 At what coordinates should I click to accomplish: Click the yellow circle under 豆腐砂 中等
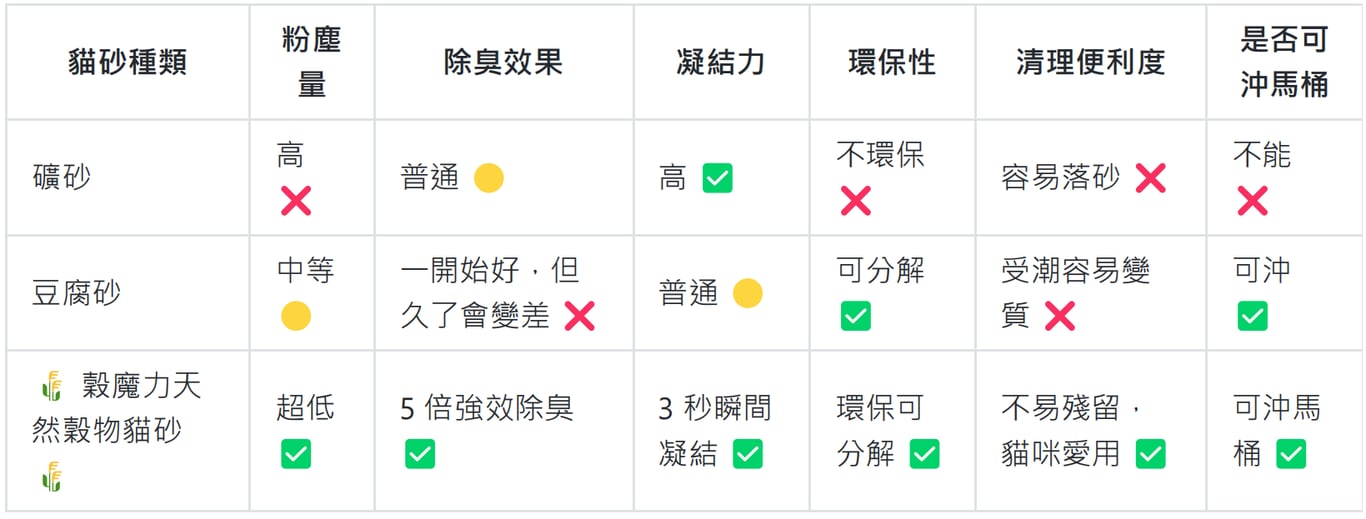click(296, 316)
